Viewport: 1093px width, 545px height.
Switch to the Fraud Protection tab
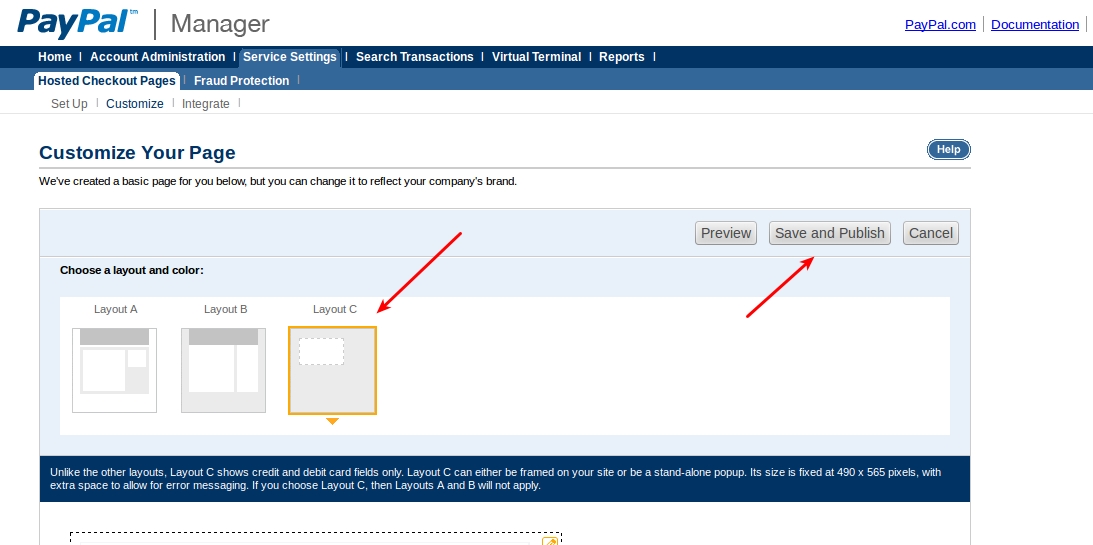[x=241, y=81]
